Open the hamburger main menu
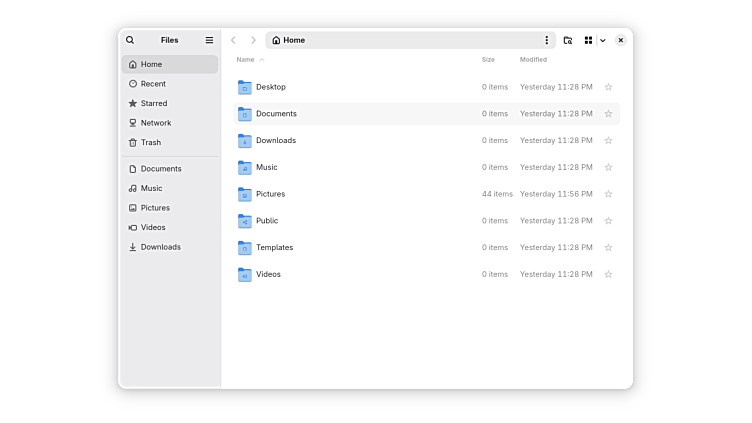Viewport: 752px width, 423px height. tap(209, 40)
